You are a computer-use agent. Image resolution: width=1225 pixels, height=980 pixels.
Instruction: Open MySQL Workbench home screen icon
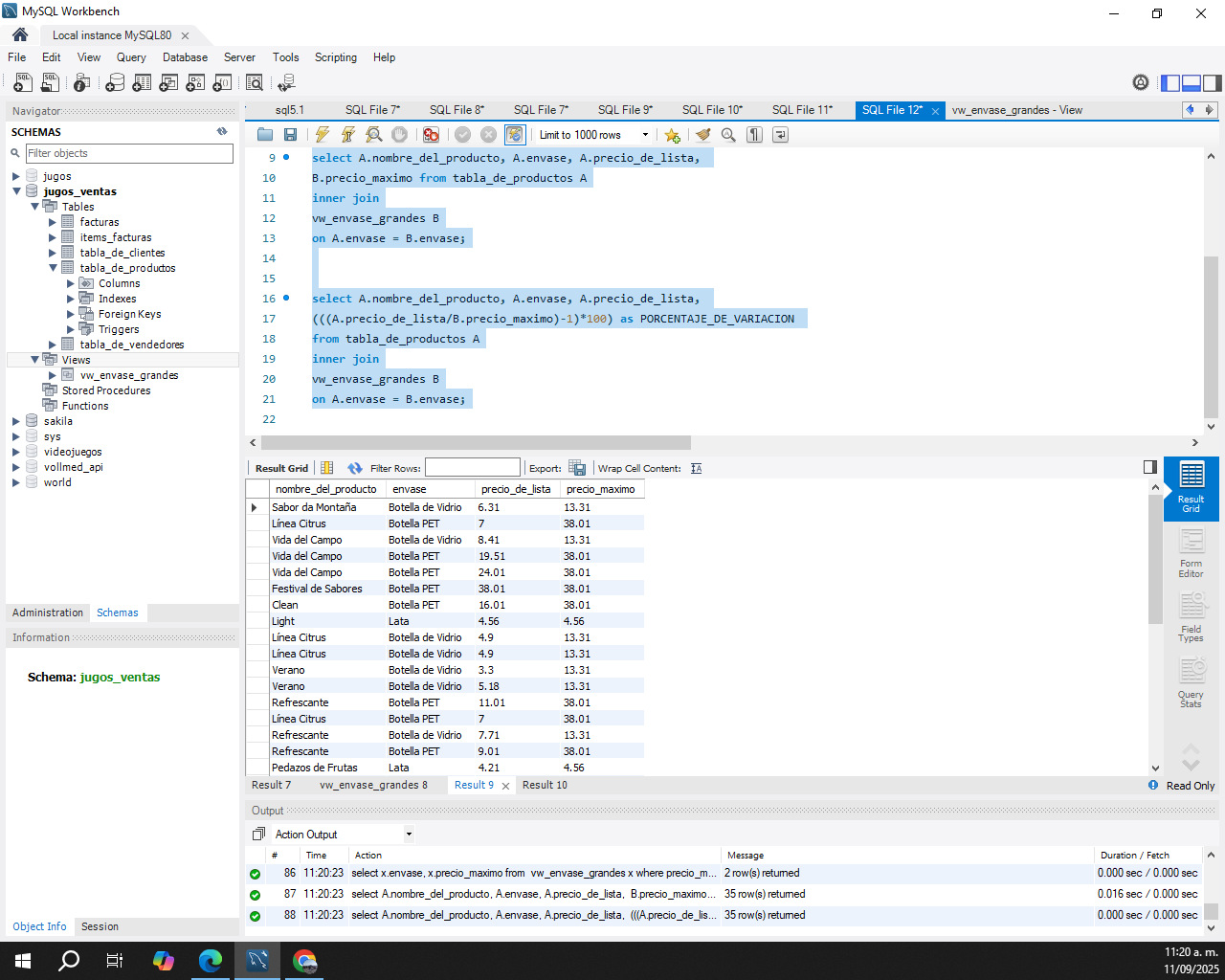pyautogui.click(x=20, y=34)
